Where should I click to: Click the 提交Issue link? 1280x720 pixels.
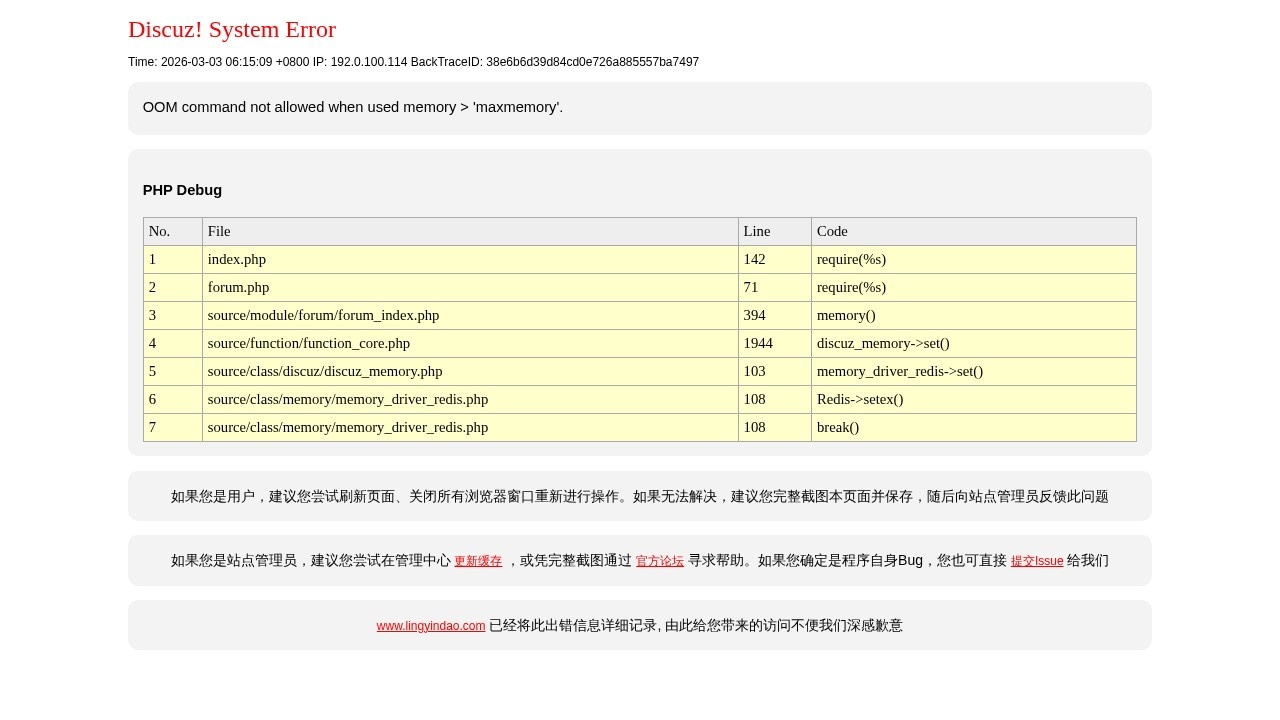1037,561
